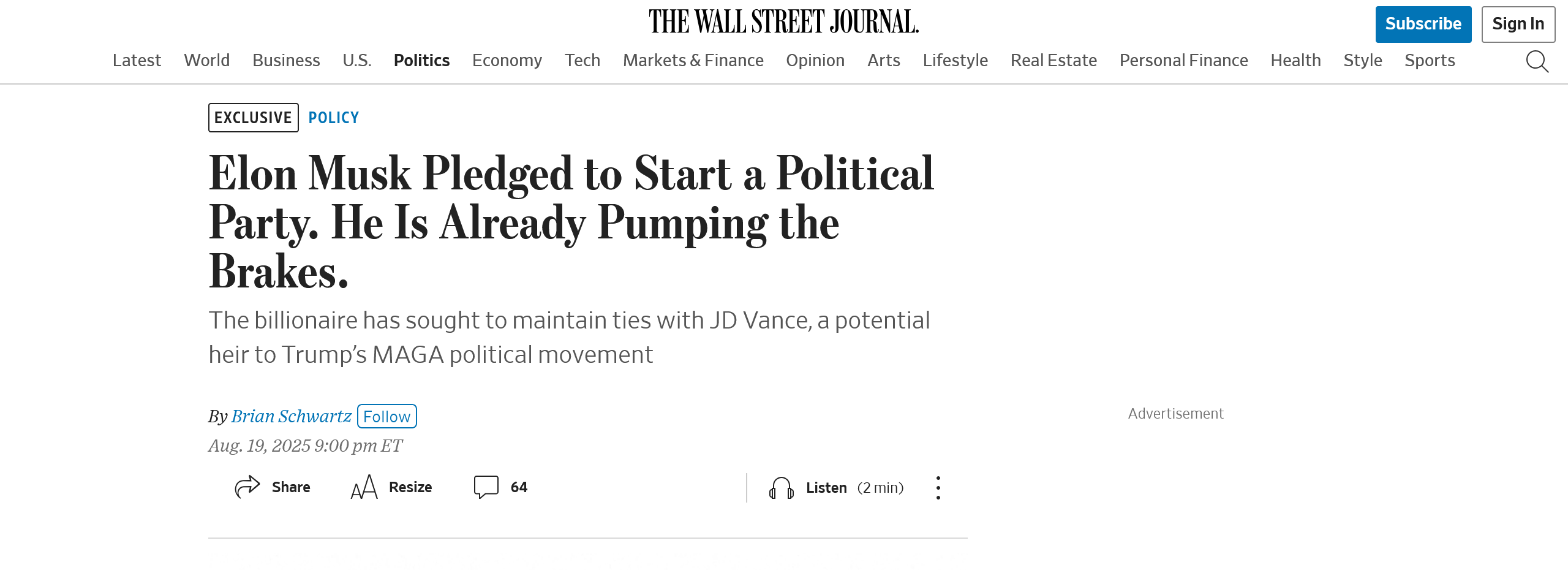
Task: Click the headphones listen icon
Action: point(782,488)
